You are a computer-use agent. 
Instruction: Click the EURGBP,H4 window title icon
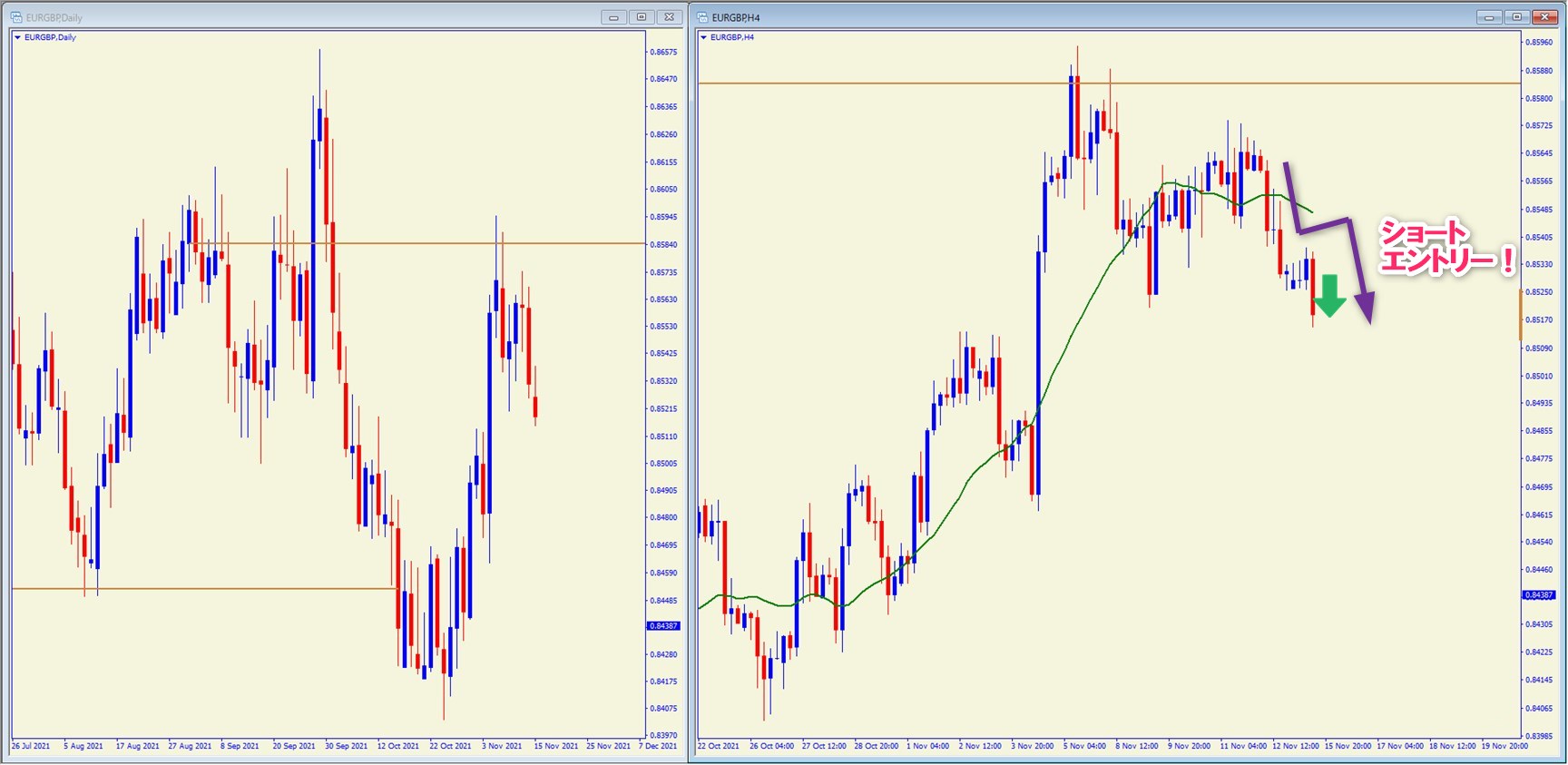click(x=702, y=17)
